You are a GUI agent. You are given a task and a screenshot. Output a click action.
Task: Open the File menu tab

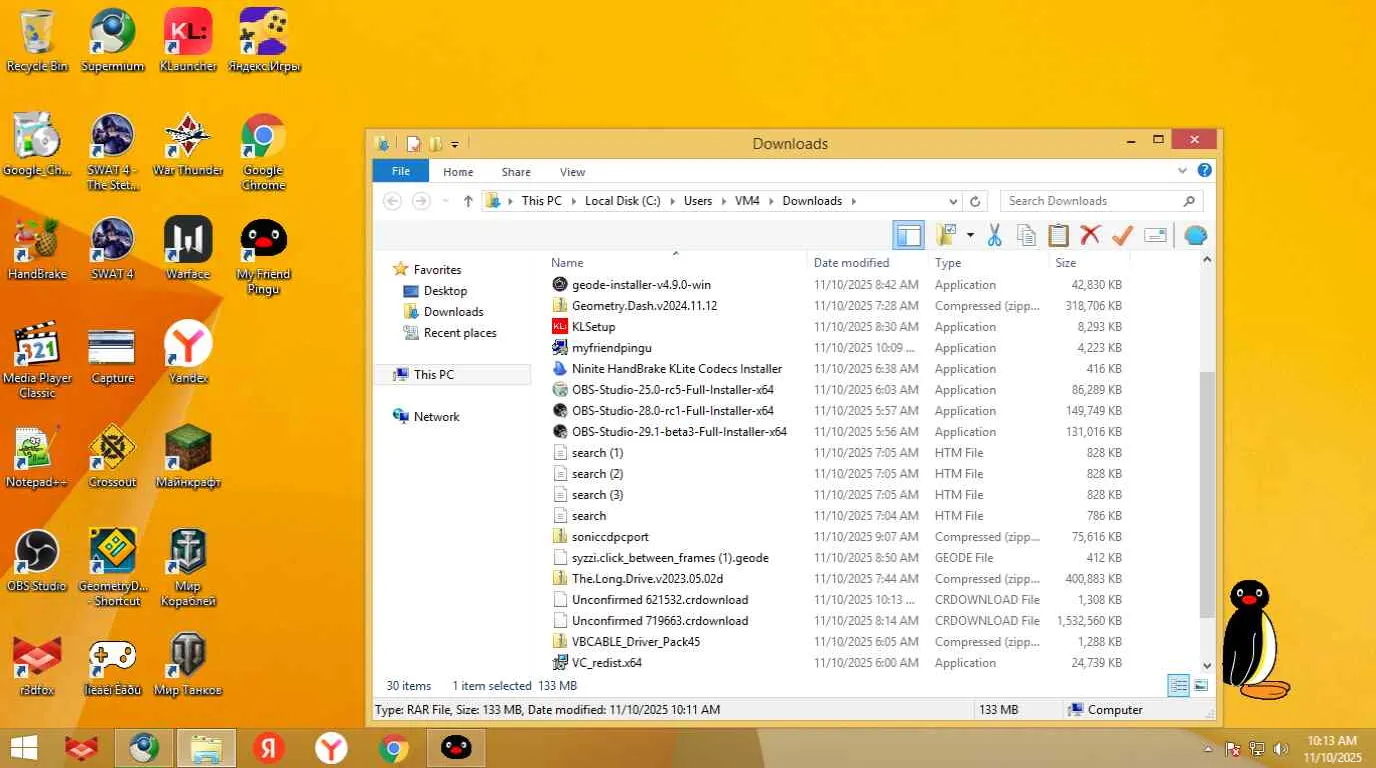click(x=401, y=171)
